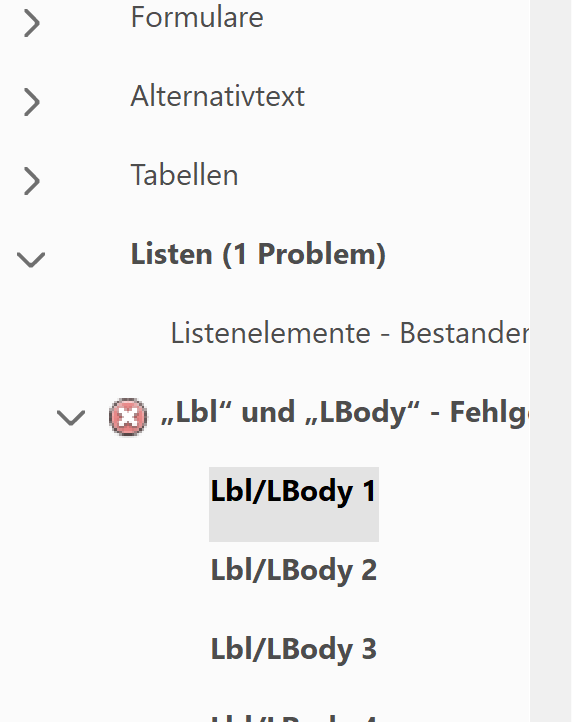Expand the Tabellen section chevron

(32, 181)
